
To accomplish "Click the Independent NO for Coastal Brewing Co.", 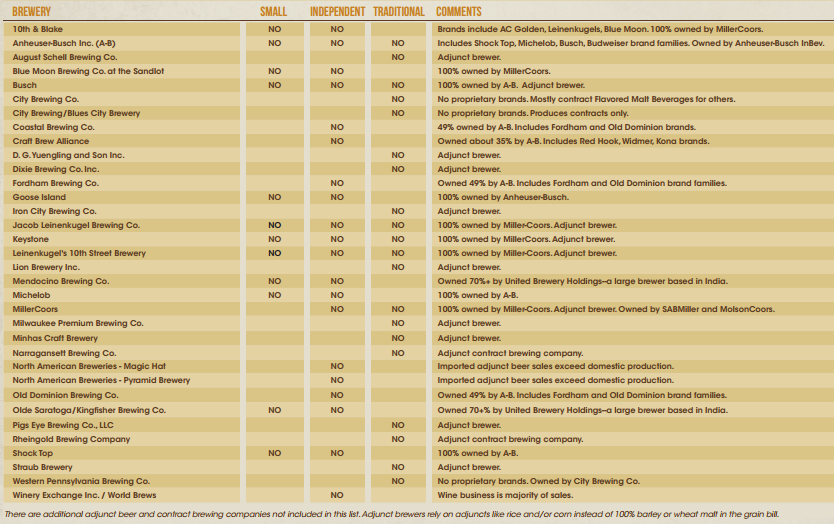I will [x=337, y=128].
